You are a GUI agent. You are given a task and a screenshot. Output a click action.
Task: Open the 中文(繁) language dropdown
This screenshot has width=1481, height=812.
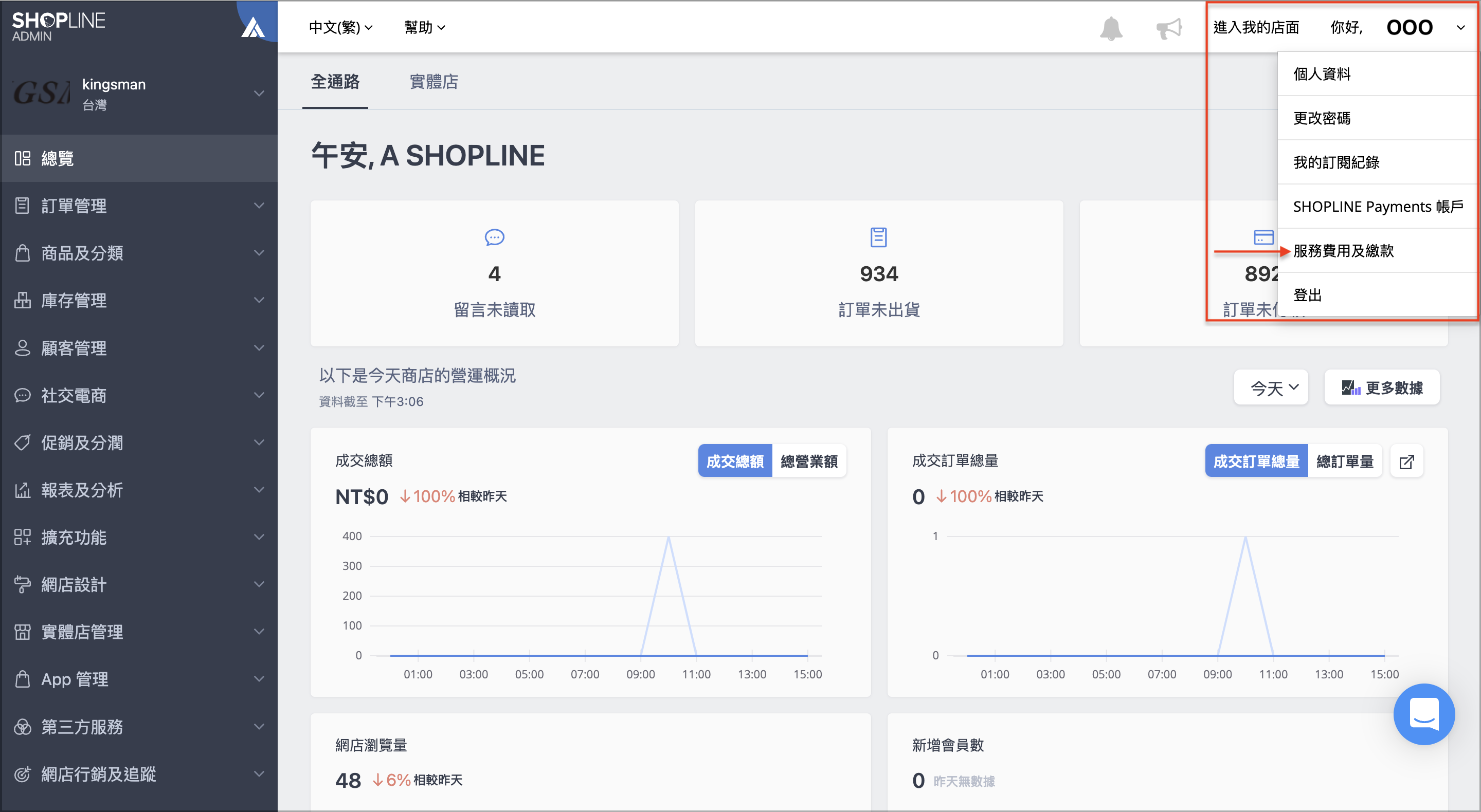tap(341, 27)
